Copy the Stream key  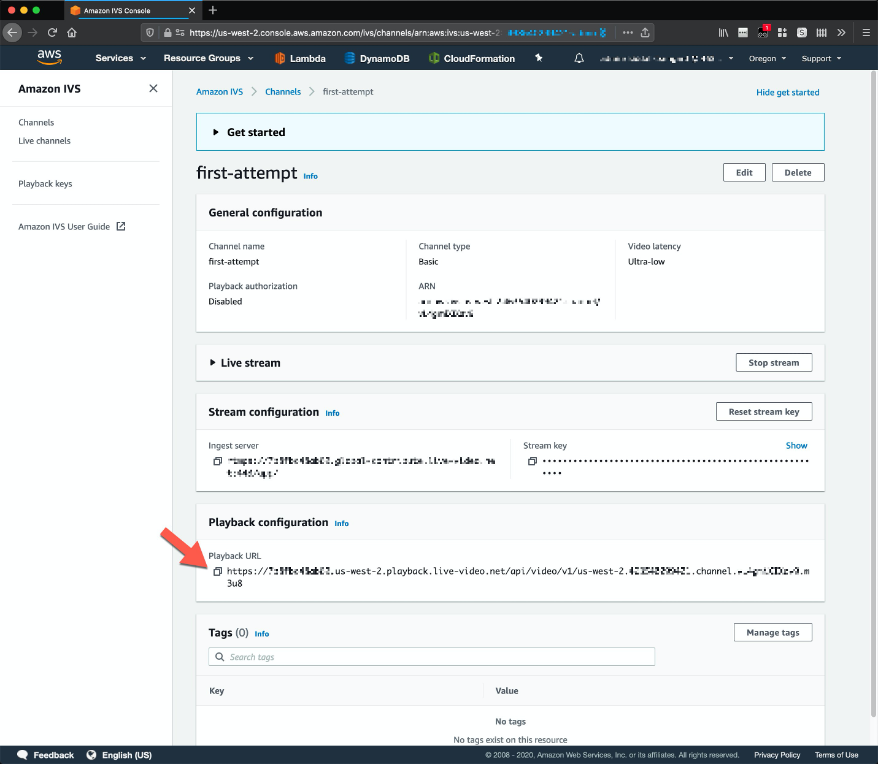click(531, 460)
